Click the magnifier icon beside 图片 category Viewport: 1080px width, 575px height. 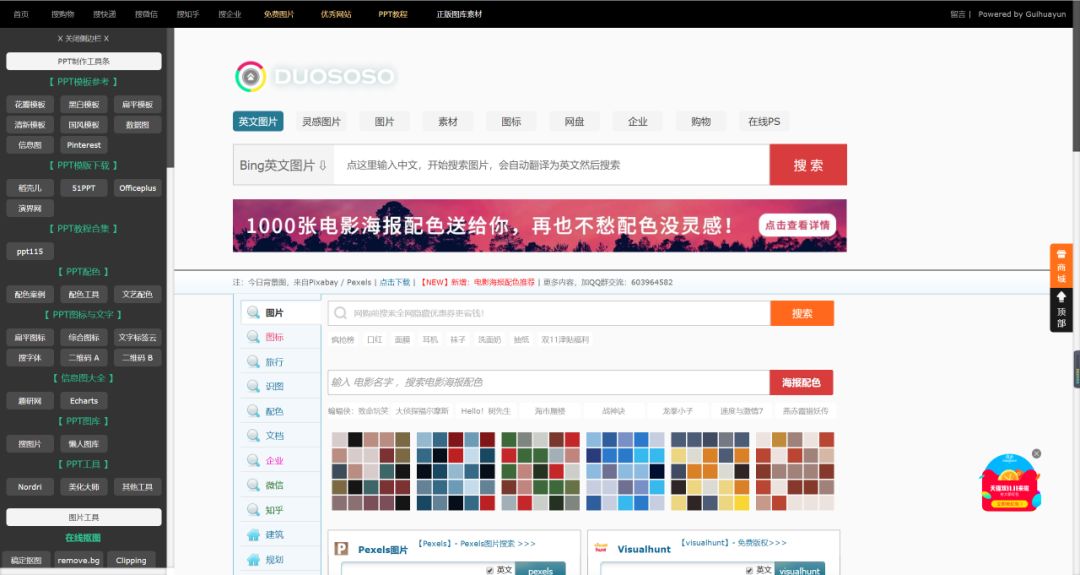pyautogui.click(x=253, y=313)
